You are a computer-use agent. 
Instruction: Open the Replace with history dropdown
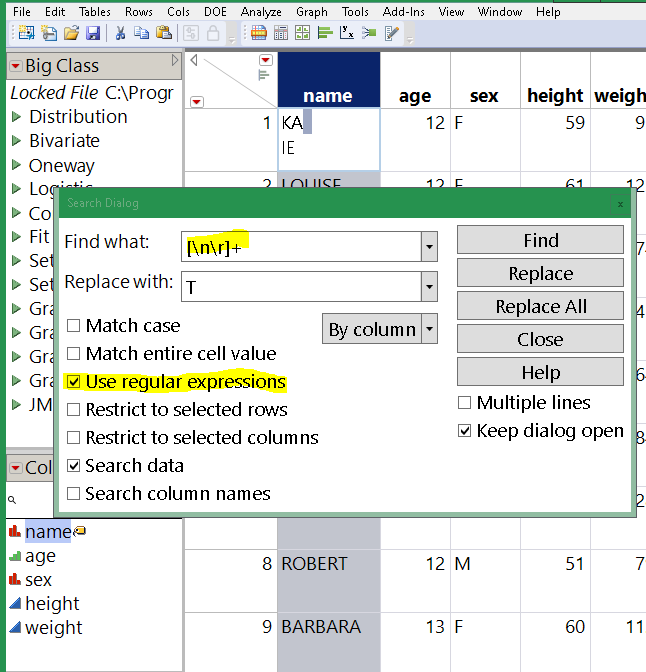point(429,286)
